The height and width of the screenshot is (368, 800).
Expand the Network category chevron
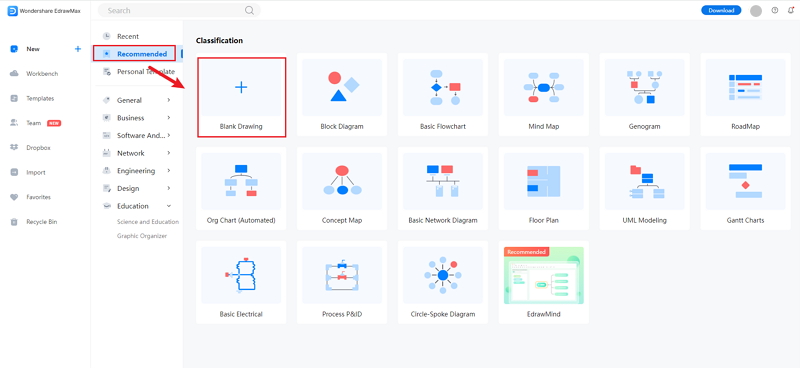coord(169,153)
